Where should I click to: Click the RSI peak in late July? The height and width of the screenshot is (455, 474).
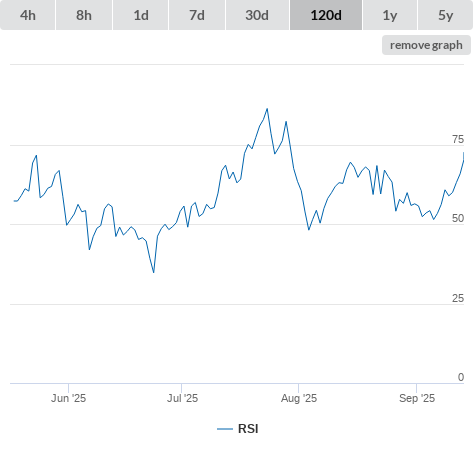[x=267, y=109]
